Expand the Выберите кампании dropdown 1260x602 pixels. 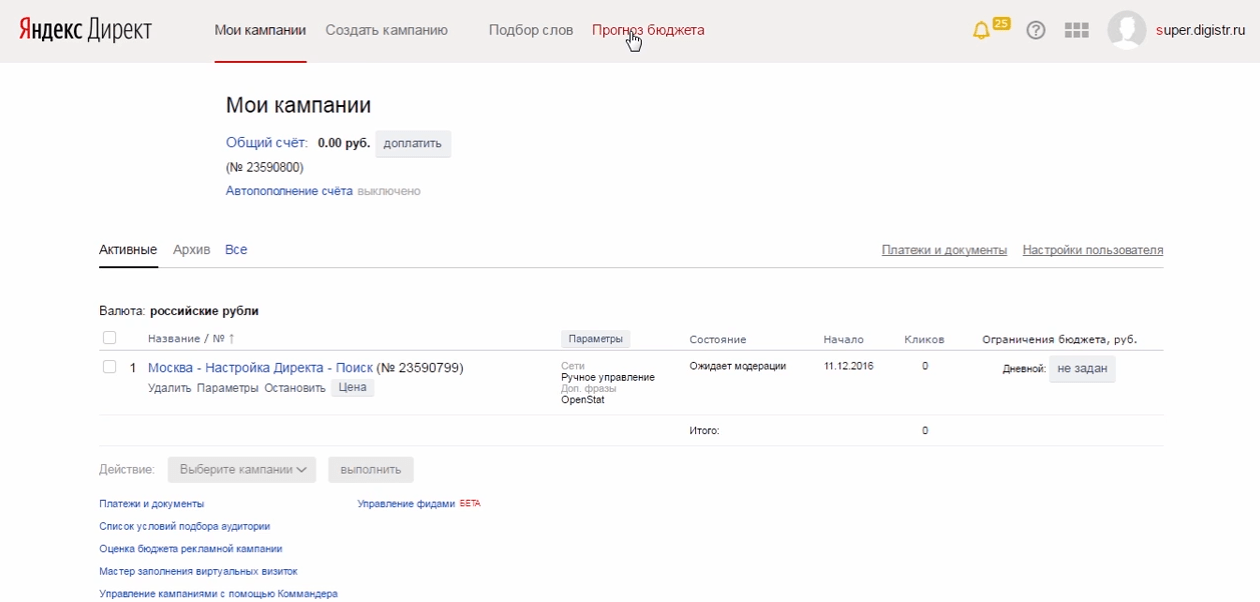click(242, 469)
